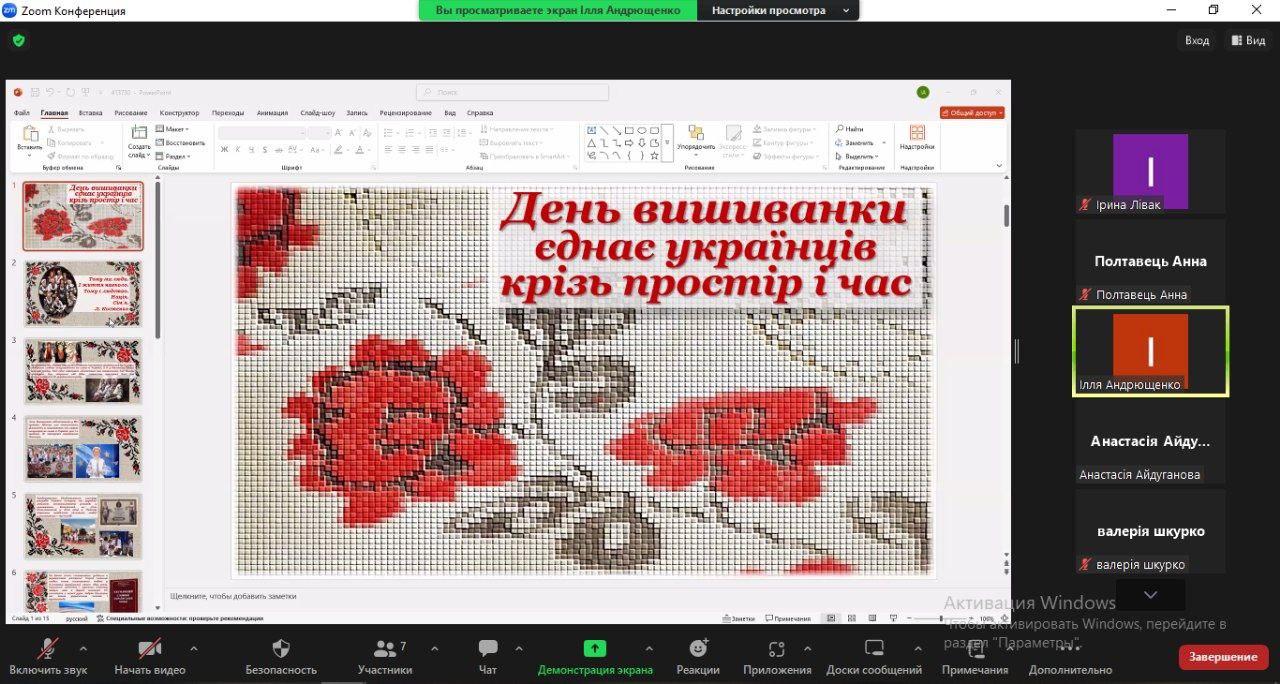The width and height of the screenshot is (1280, 684).
Task: Open the Notes icon in toolbar
Action: point(975,648)
